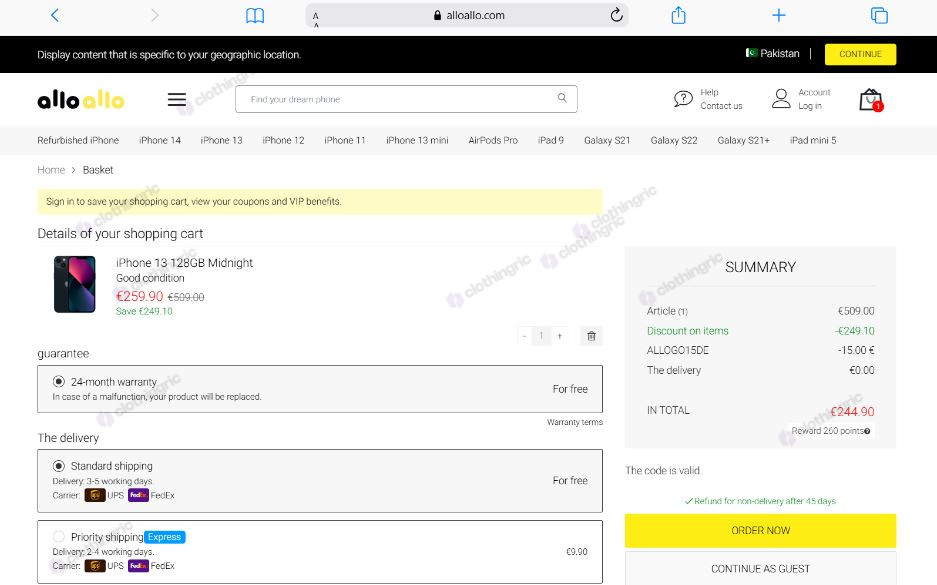Open Pakistan country selector
937x585 pixels.
point(773,53)
